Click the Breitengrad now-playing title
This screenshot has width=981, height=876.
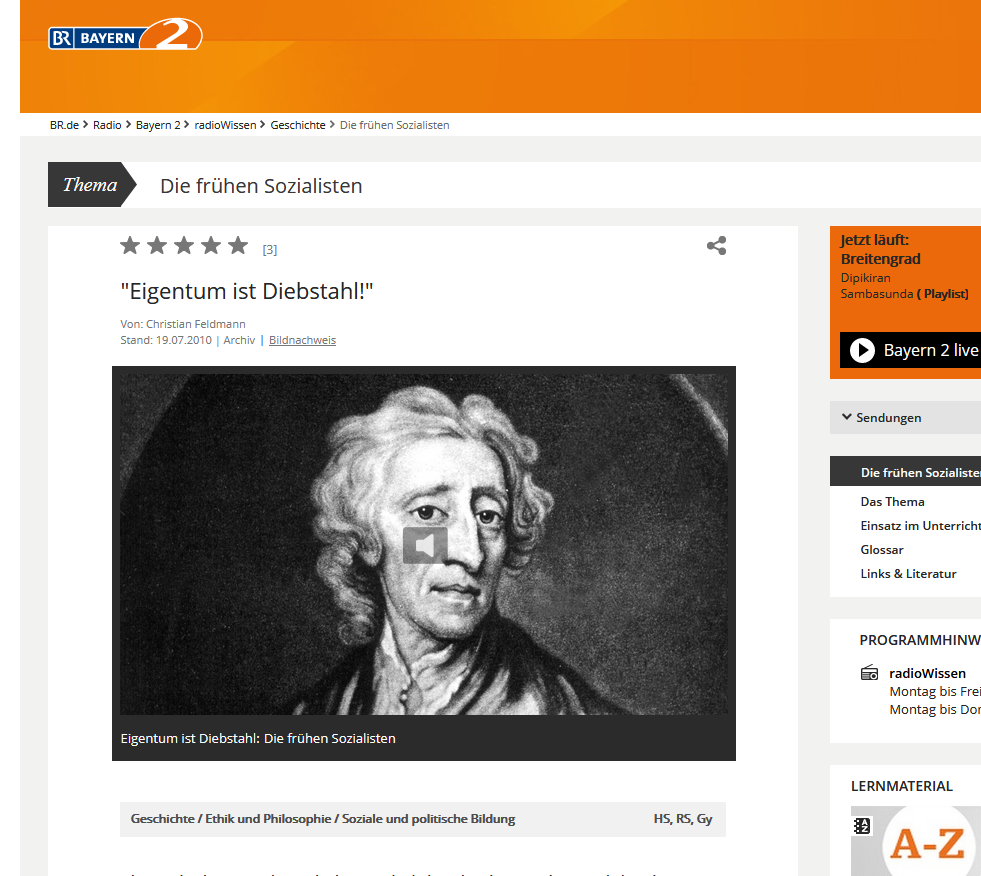(880, 259)
